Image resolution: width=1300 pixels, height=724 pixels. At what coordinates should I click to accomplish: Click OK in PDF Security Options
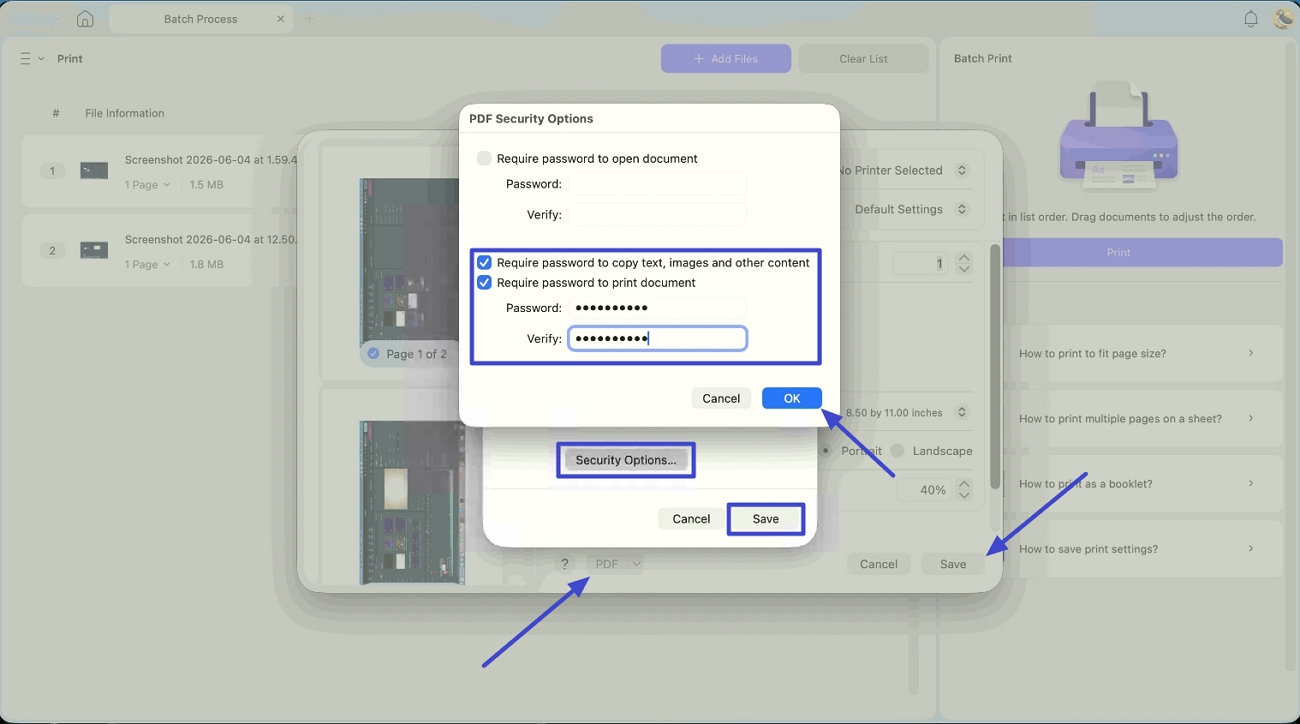pyautogui.click(x=792, y=398)
